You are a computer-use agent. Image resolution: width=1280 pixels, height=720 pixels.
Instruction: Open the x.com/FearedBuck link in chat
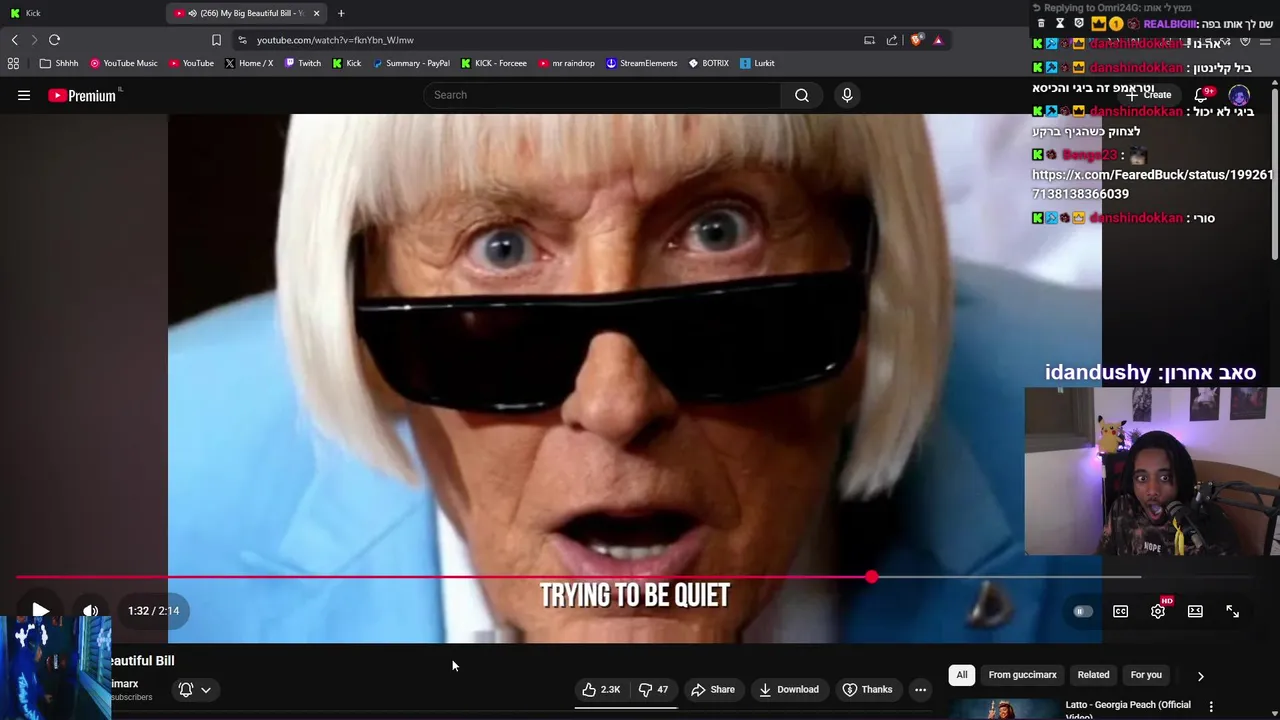1152,184
